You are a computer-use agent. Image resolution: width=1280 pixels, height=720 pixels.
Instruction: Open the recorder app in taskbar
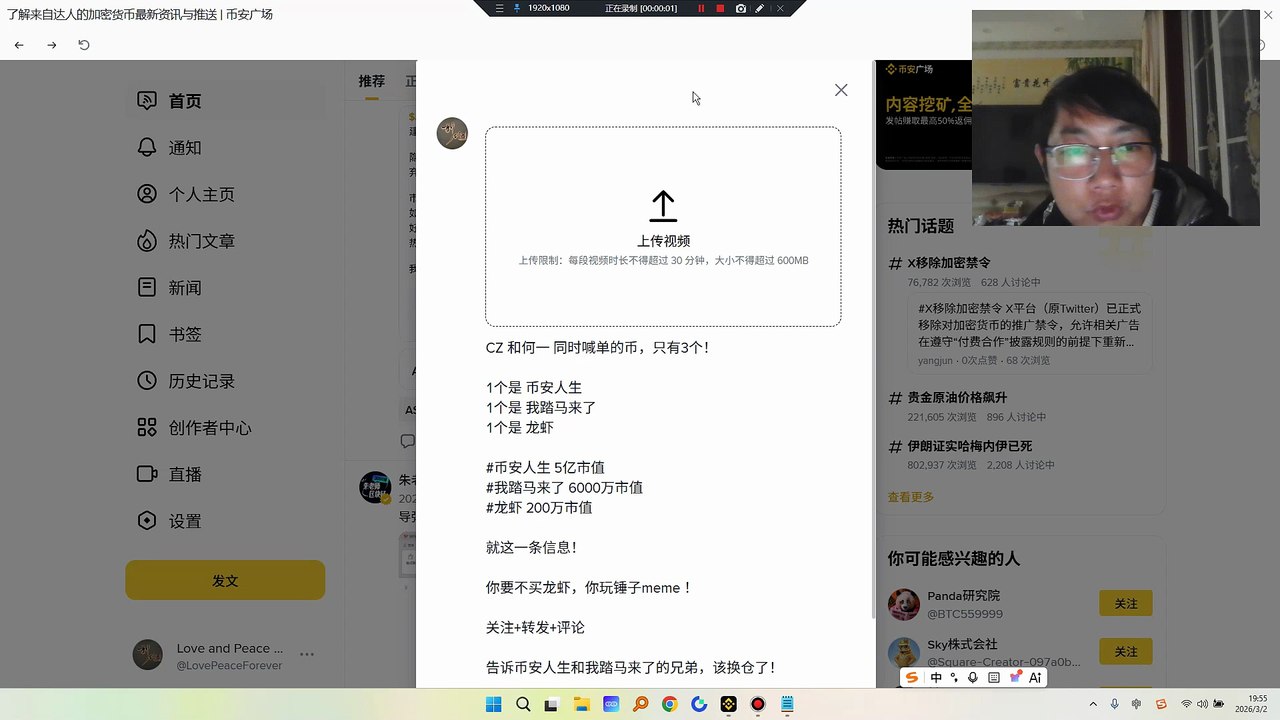click(x=758, y=704)
